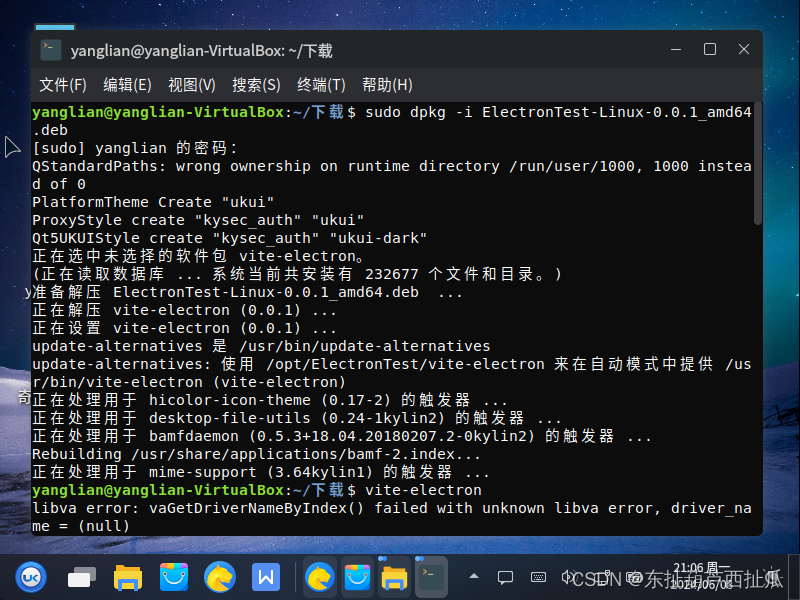Open the 搜索(S) menu
Screen dimensions: 800x600
tap(256, 85)
